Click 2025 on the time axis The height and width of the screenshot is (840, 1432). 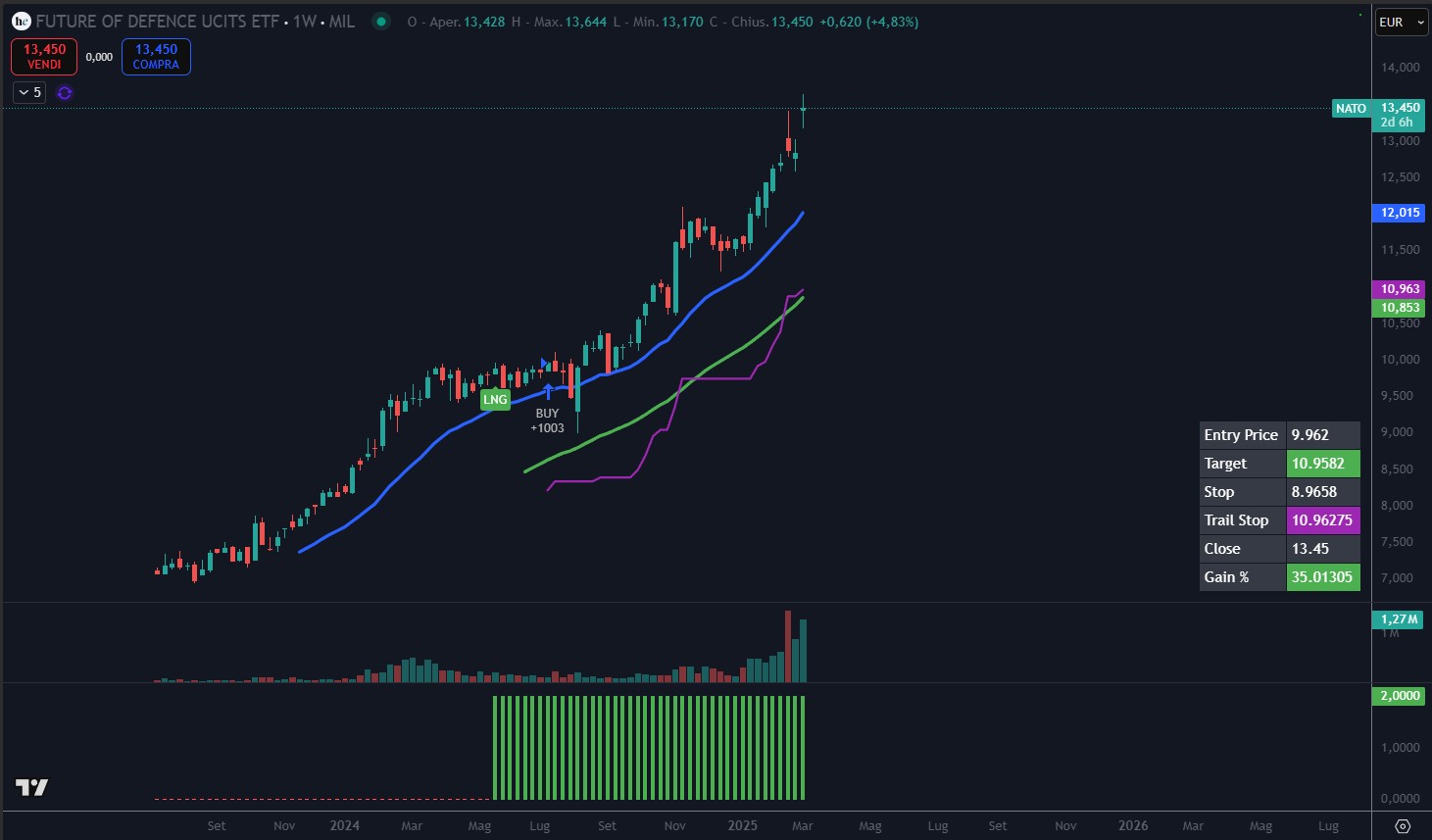click(742, 825)
